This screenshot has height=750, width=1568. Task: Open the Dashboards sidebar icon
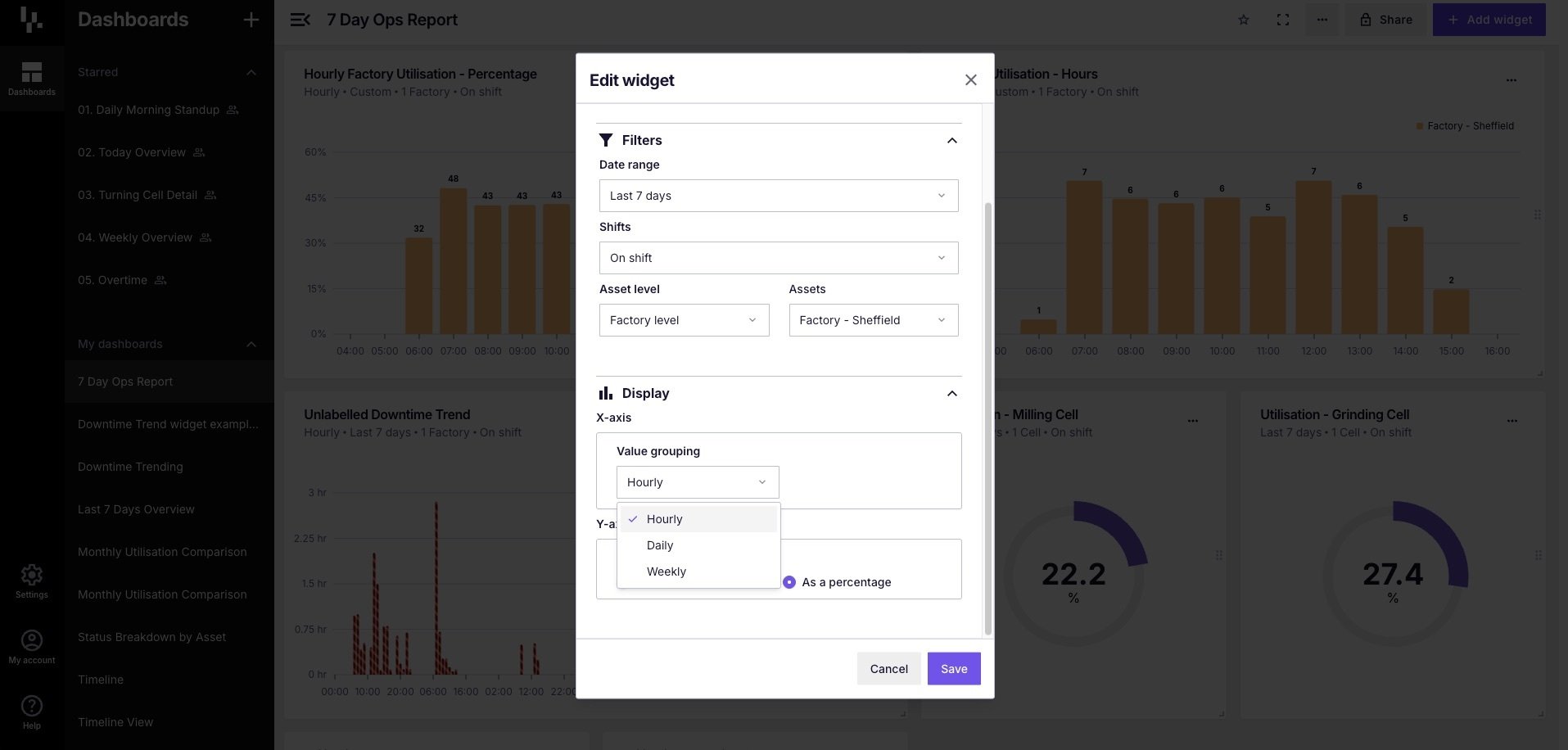(32, 79)
